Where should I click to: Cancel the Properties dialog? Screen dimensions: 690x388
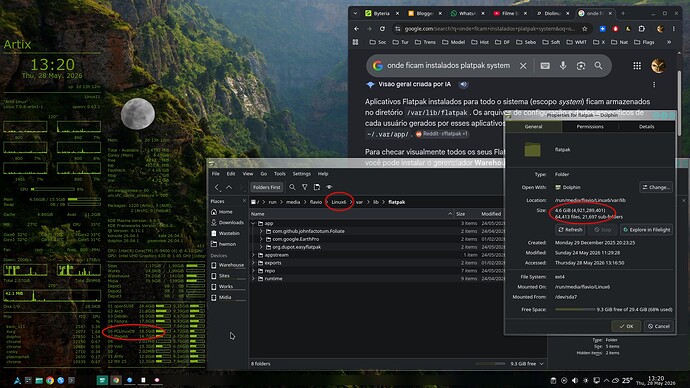tap(659, 326)
